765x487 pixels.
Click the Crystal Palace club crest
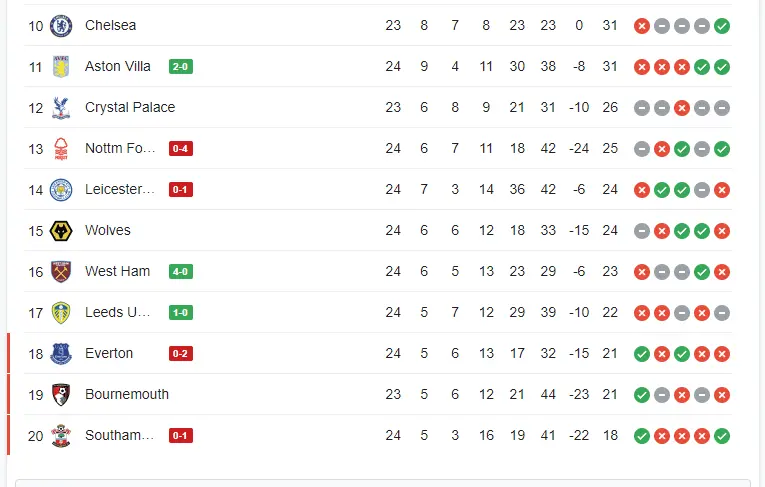coord(61,107)
